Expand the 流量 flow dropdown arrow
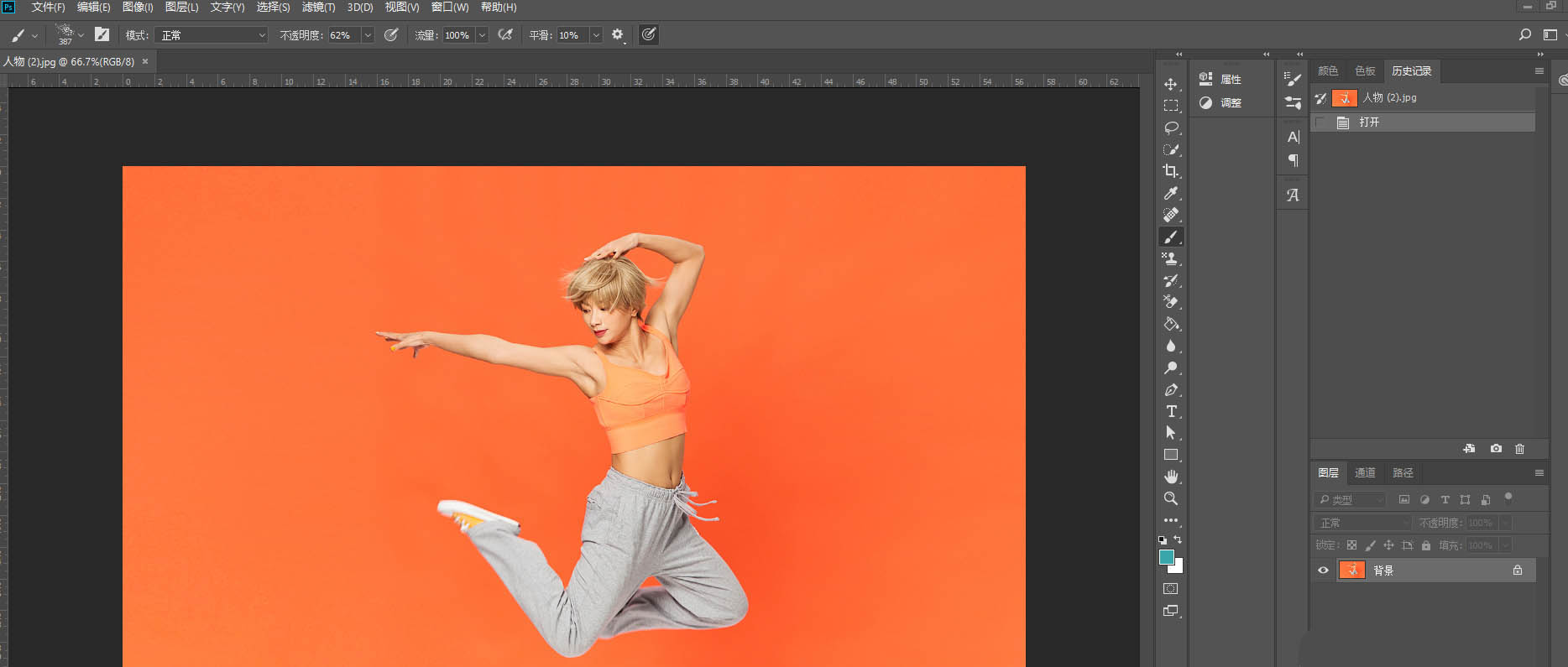The height and width of the screenshot is (667, 1568). click(x=482, y=35)
